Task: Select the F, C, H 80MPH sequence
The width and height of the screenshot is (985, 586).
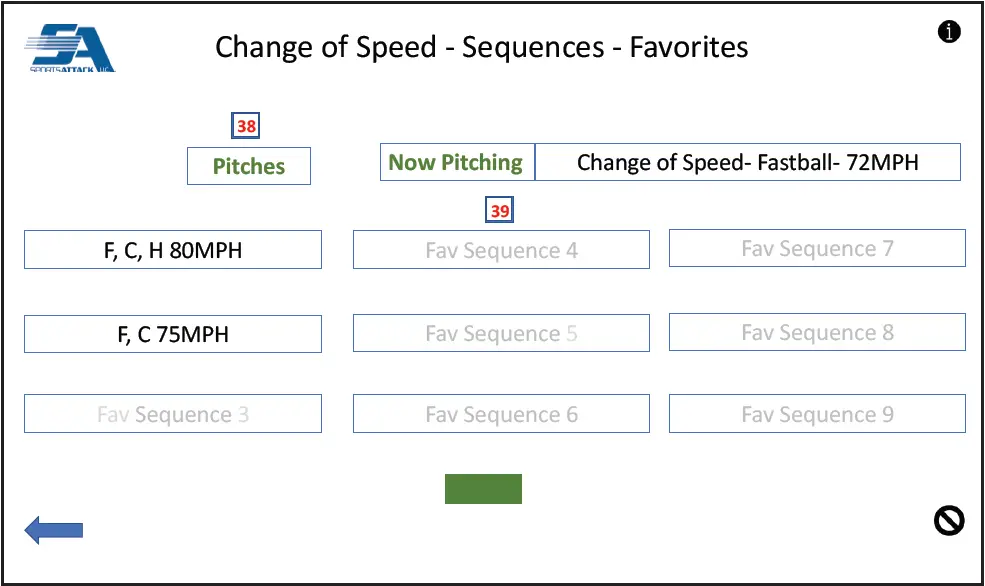Action: pos(173,250)
